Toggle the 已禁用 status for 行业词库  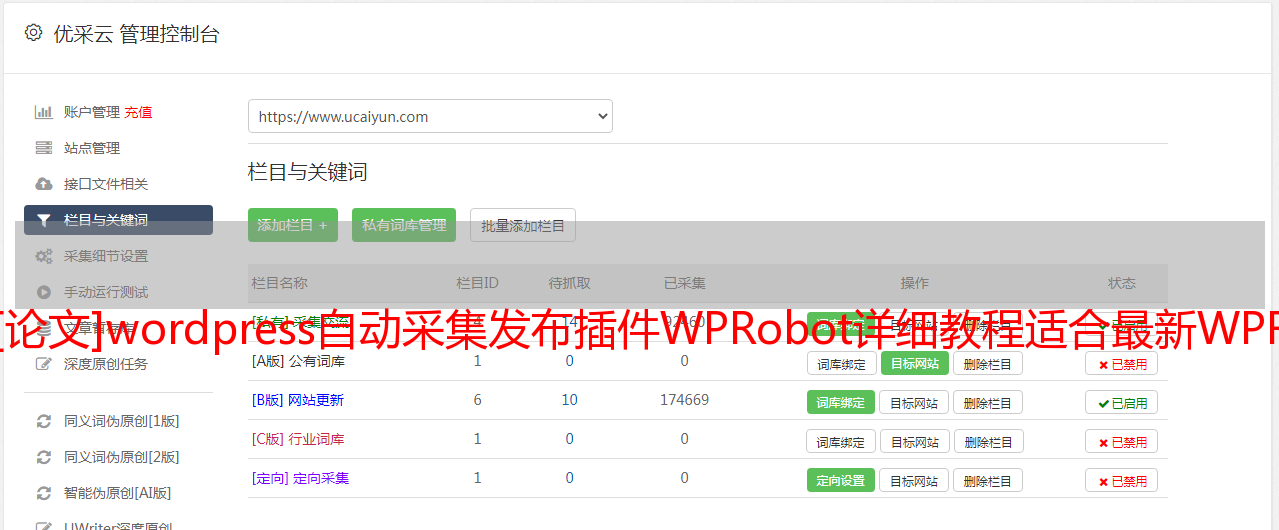[1122, 442]
